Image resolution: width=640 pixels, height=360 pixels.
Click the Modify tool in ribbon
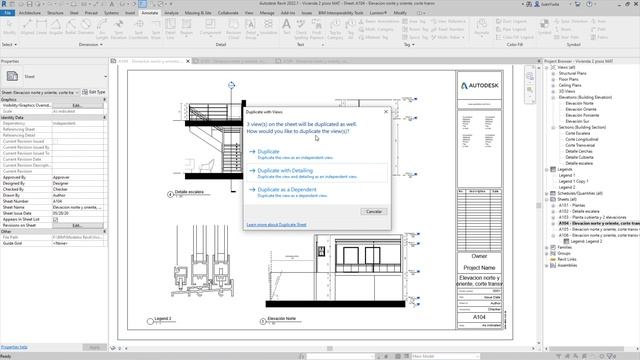tap(9, 27)
